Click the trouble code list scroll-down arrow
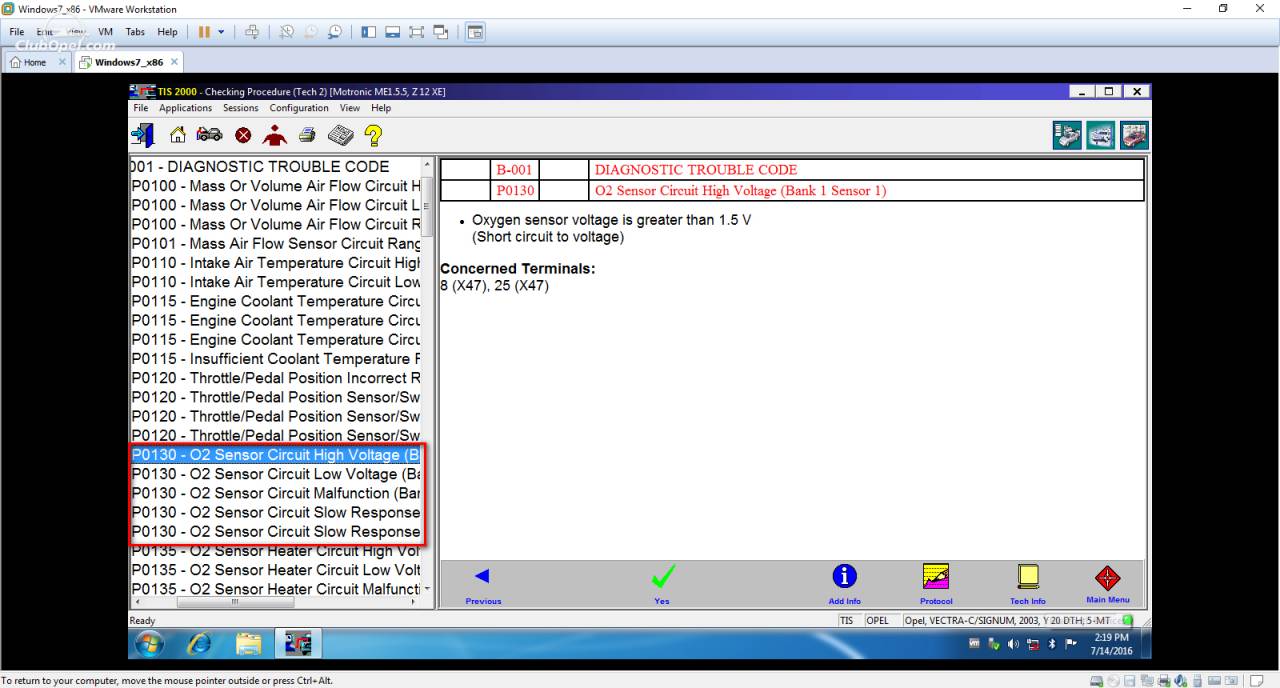 [428, 589]
